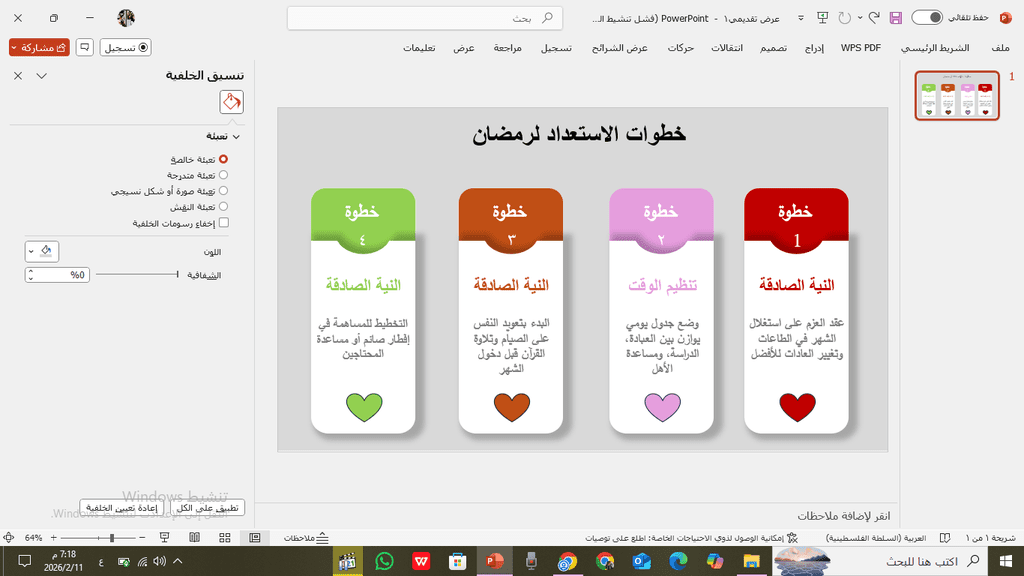This screenshot has width=1024, height=576.
Task: Open the Share (مشاركة) dropdown button
Action: [39, 47]
